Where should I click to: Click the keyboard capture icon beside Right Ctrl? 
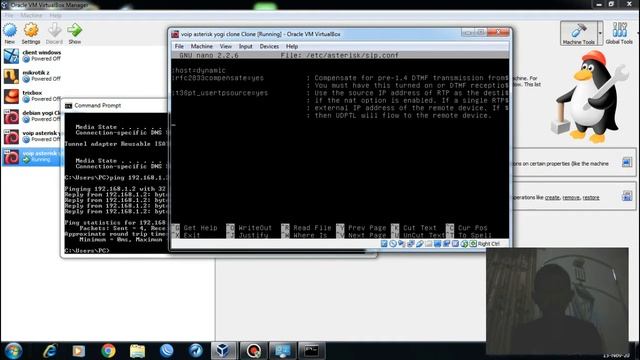(x=473, y=244)
